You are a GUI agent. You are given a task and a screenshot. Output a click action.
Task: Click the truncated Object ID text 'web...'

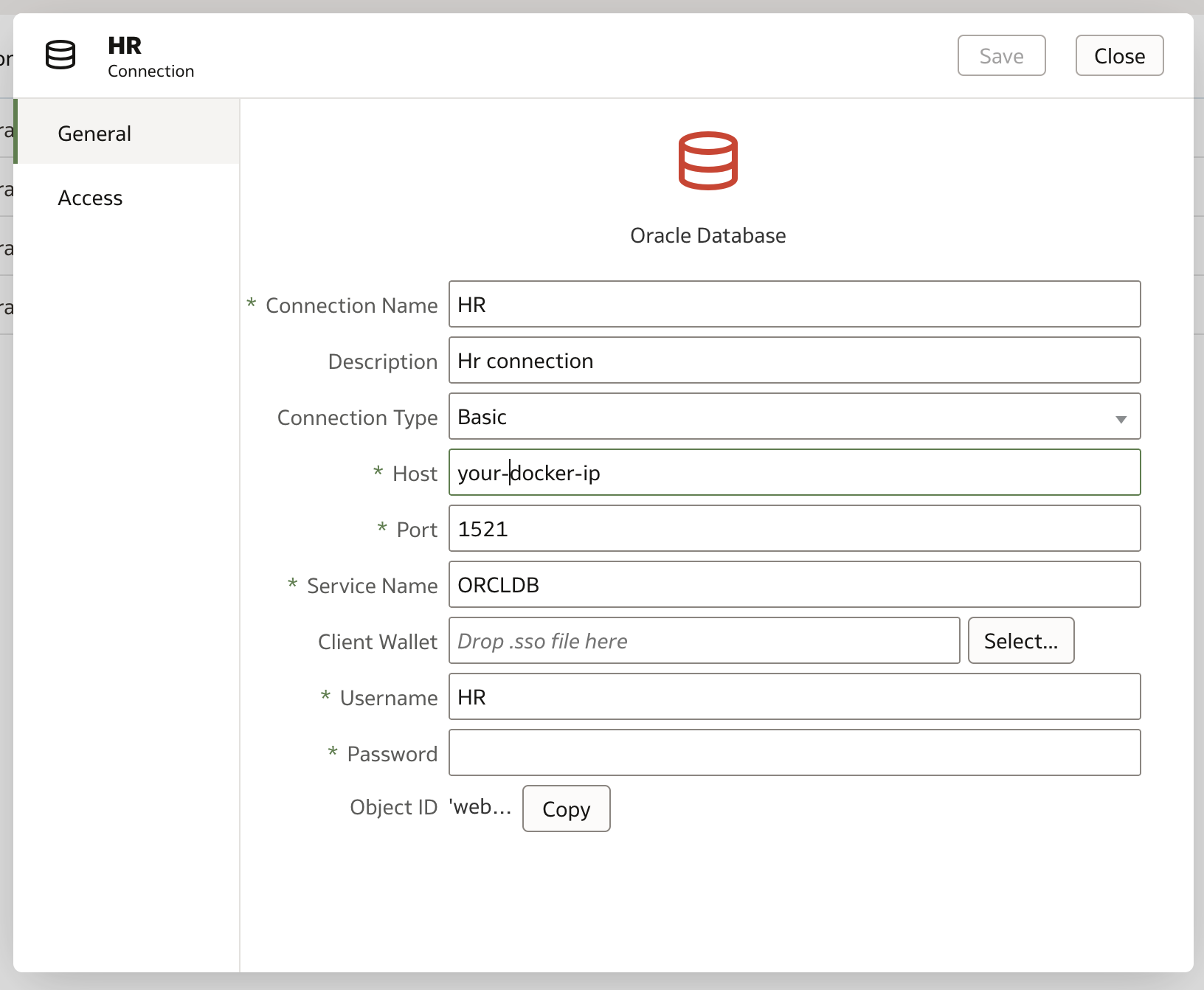[480, 807]
